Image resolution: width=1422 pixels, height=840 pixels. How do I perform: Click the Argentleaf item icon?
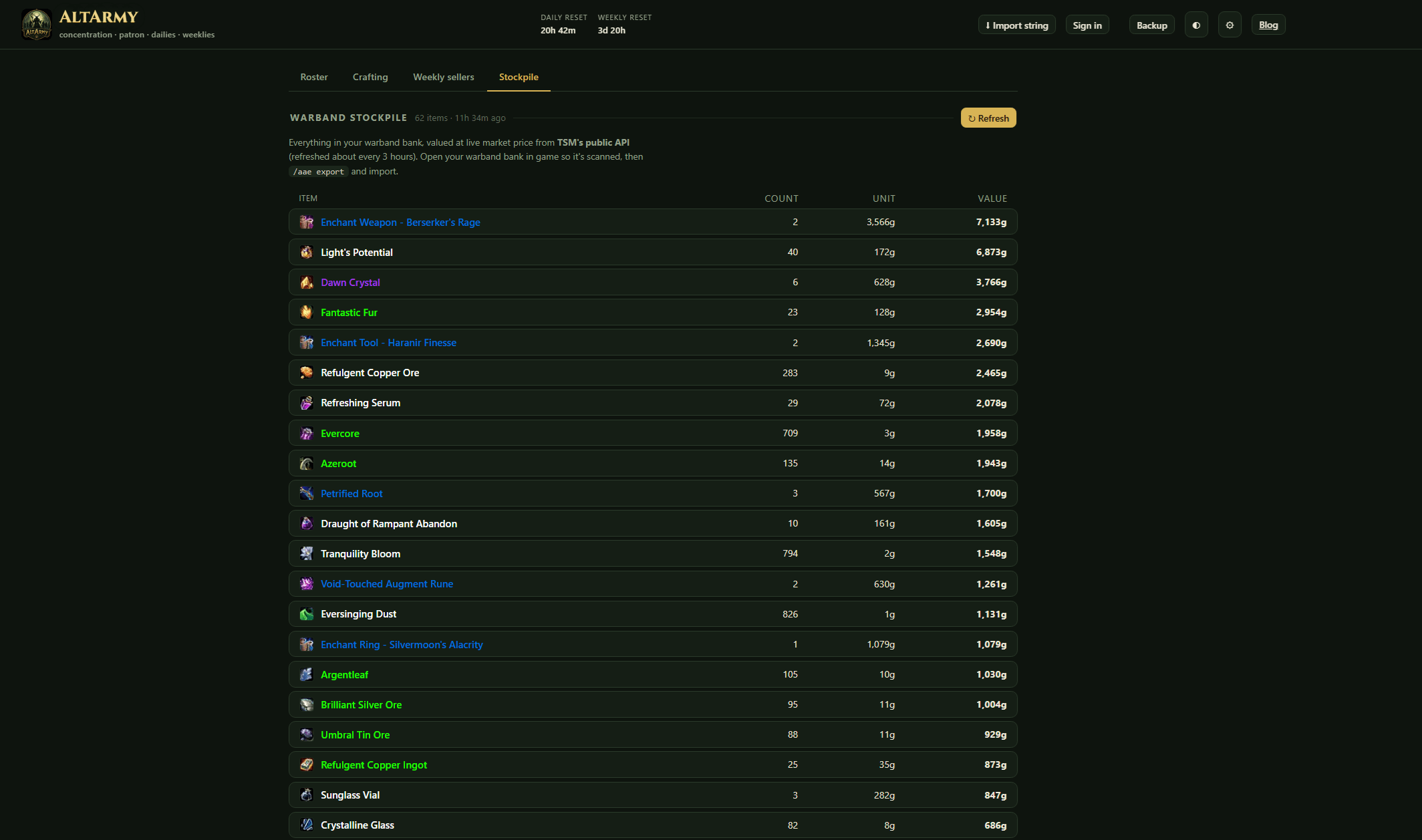307,674
